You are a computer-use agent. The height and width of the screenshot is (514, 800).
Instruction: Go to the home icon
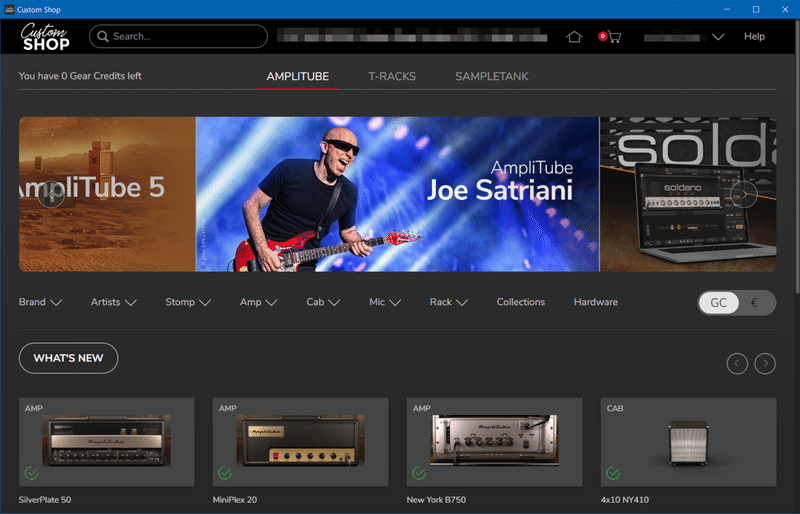click(x=574, y=36)
